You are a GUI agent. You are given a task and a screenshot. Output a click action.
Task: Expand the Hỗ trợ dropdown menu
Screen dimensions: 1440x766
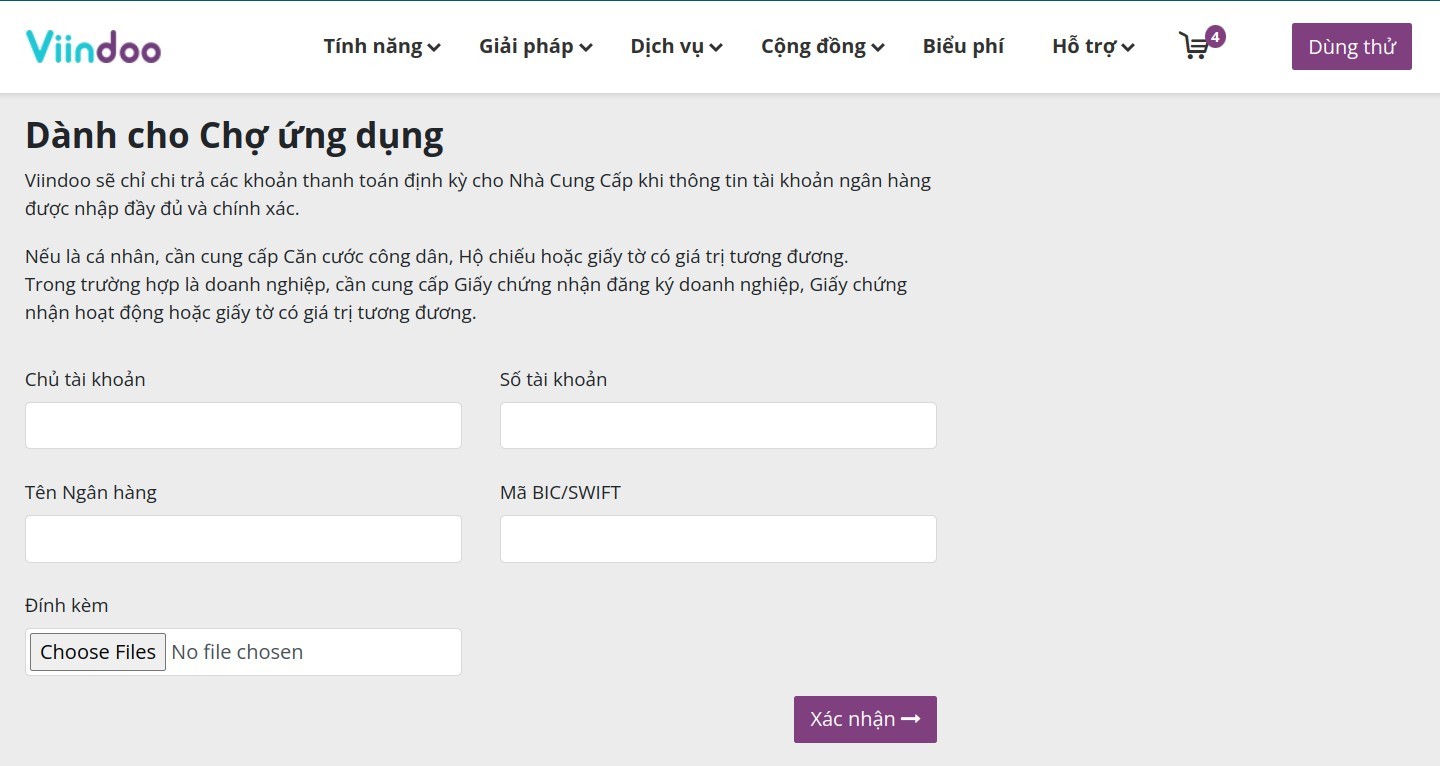pyautogui.click(x=1093, y=46)
